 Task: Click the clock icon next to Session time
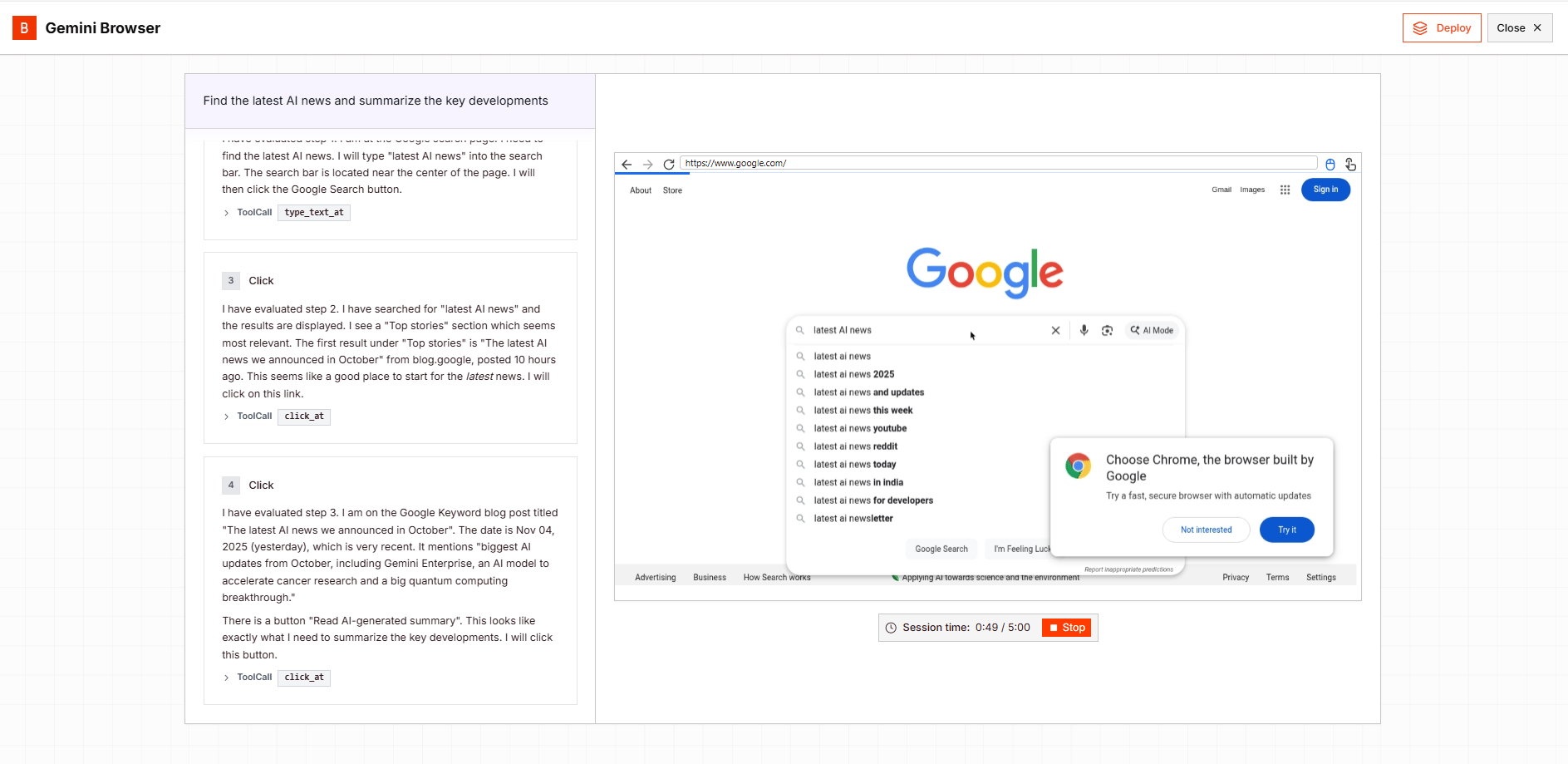click(x=891, y=628)
